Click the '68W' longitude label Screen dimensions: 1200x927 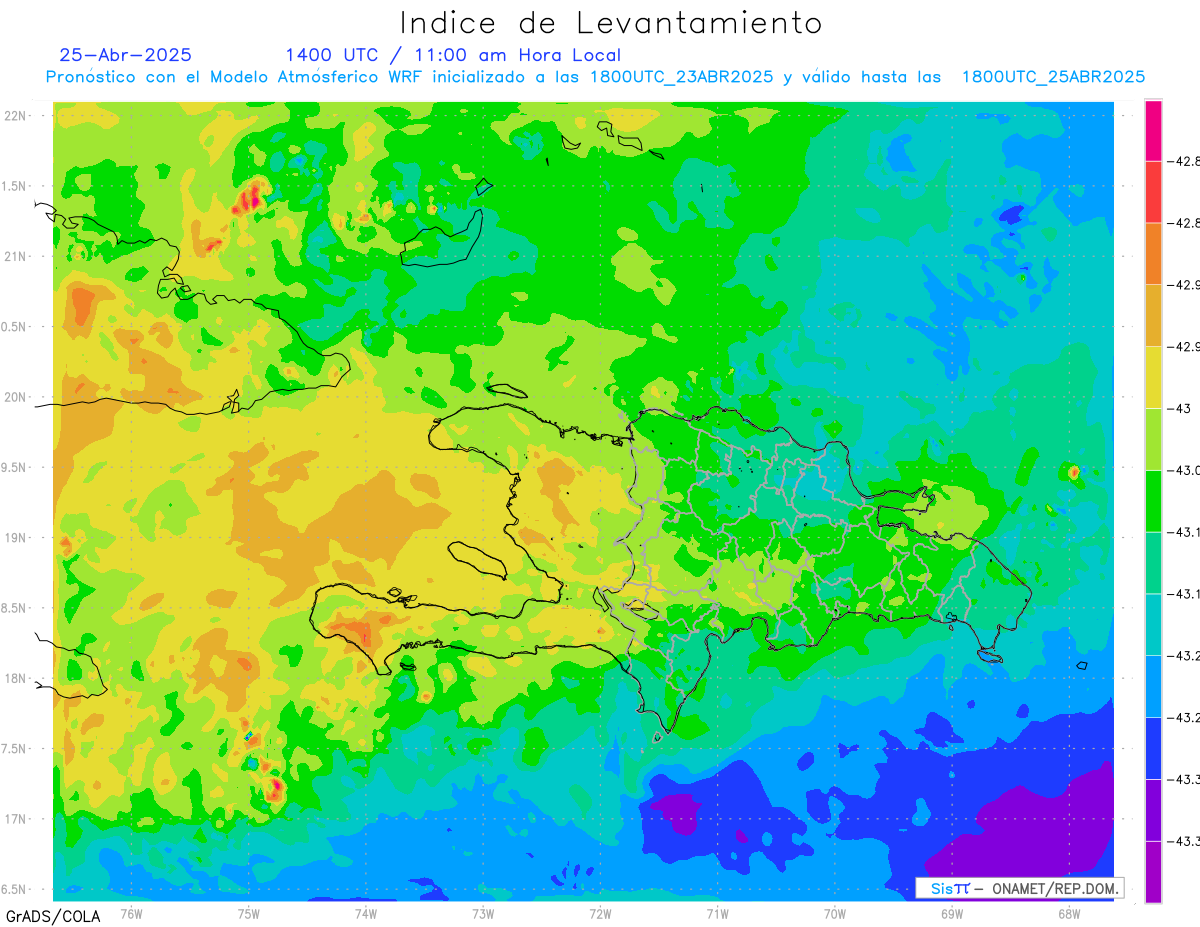(x=1069, y=913)
